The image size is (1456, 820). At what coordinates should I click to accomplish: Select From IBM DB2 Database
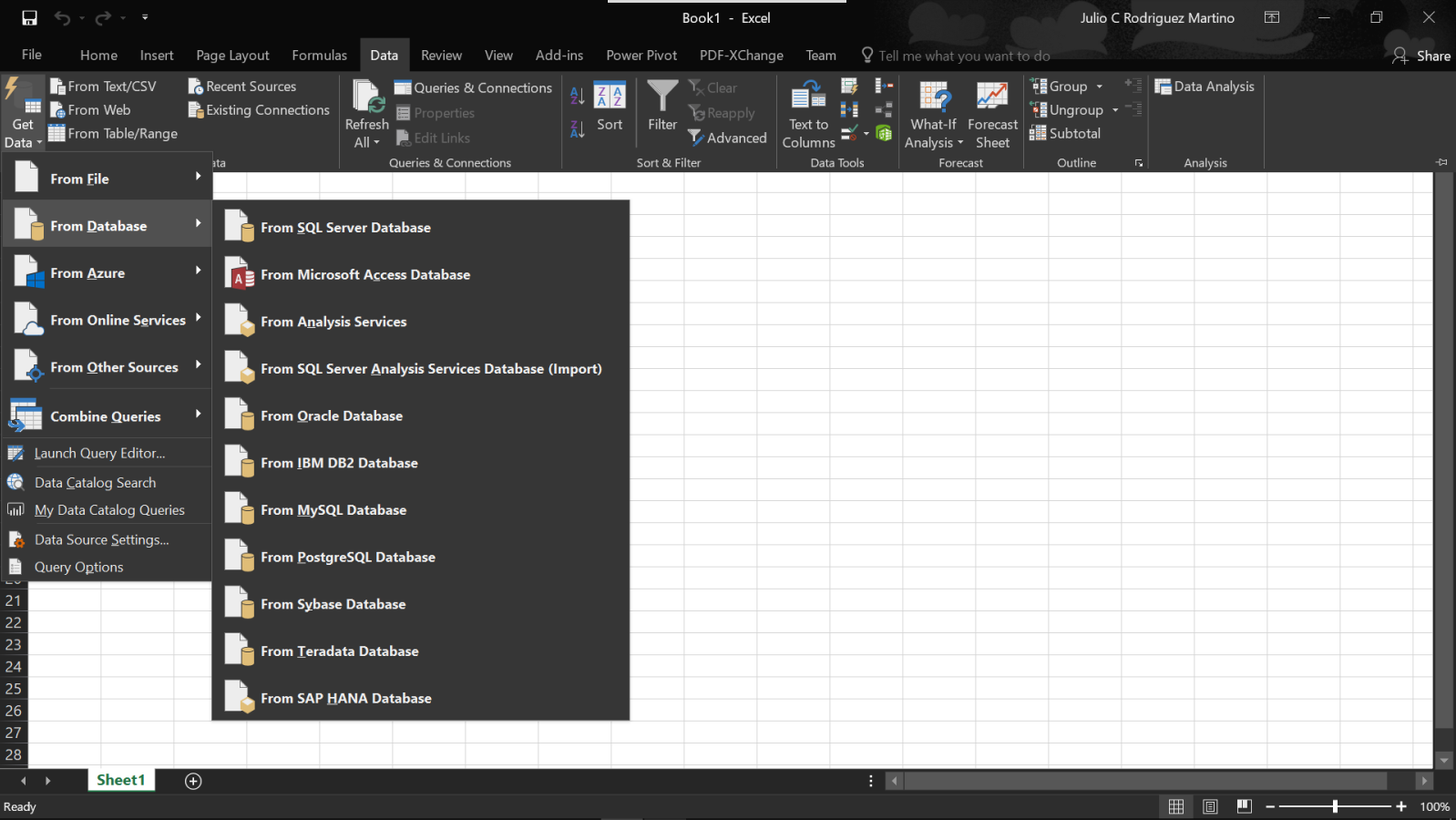click(x=421, y=463)
